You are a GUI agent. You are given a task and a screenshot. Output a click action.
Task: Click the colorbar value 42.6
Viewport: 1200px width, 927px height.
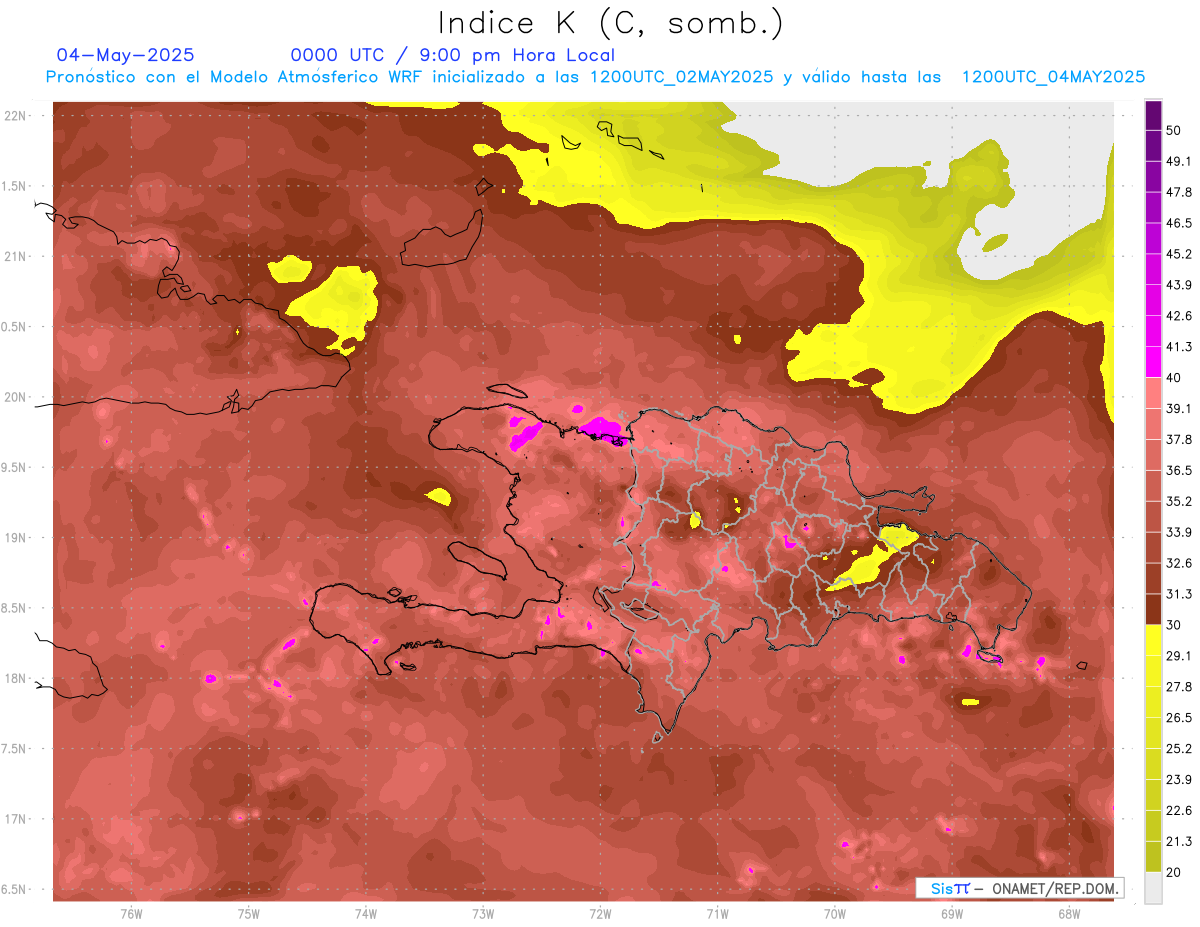click(1179, 316)
